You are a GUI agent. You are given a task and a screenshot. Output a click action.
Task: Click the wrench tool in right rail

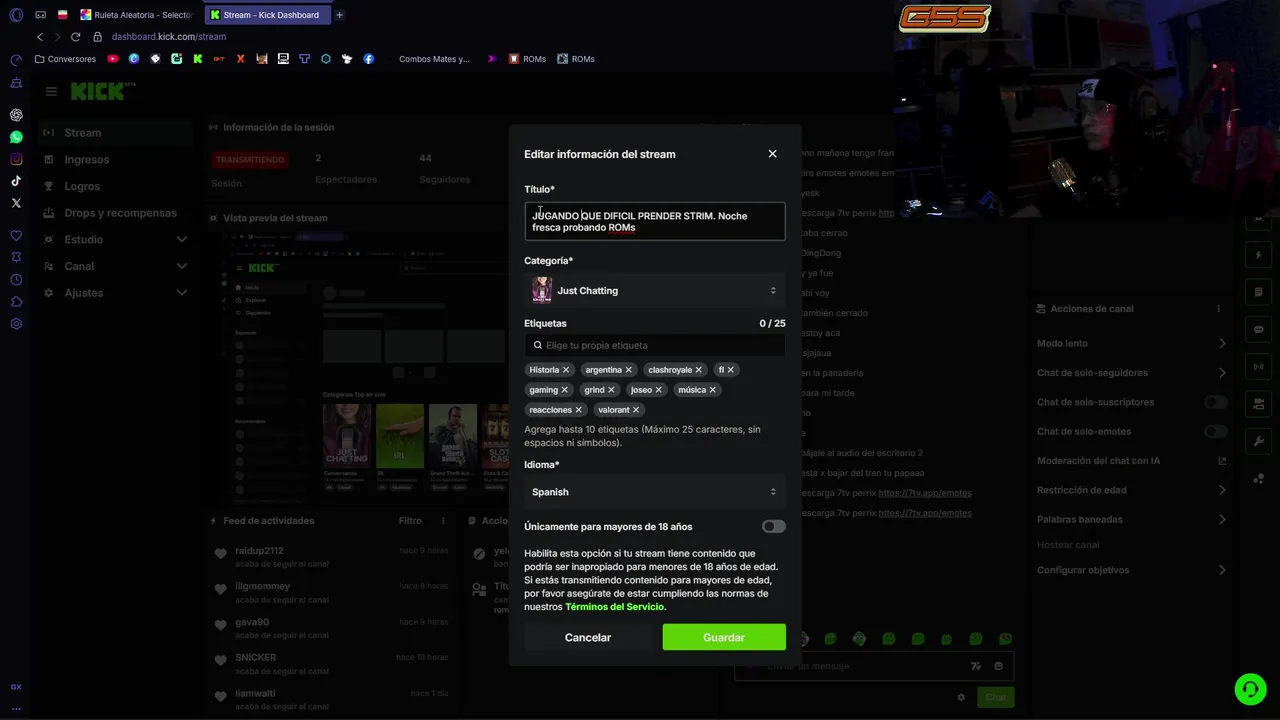[1258, 441]
